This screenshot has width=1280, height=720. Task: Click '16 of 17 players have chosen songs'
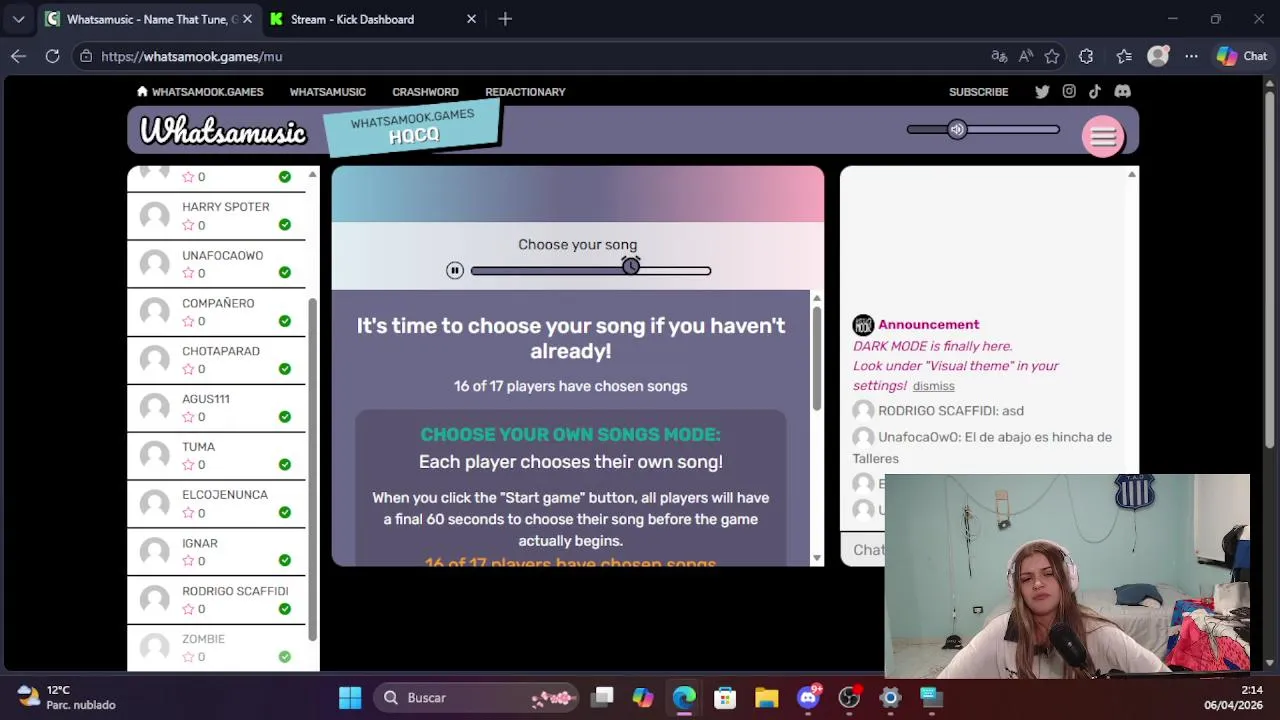(570, 386)
